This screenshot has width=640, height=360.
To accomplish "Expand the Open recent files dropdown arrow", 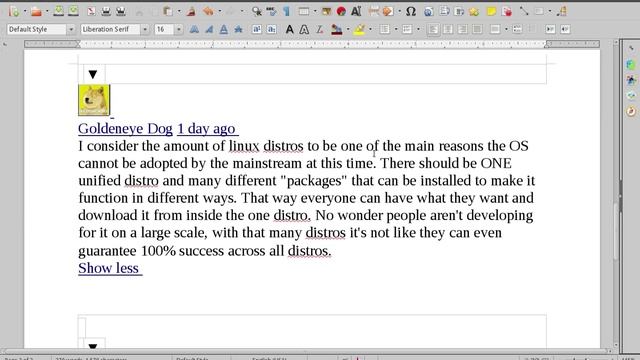I will pos(47,11).
